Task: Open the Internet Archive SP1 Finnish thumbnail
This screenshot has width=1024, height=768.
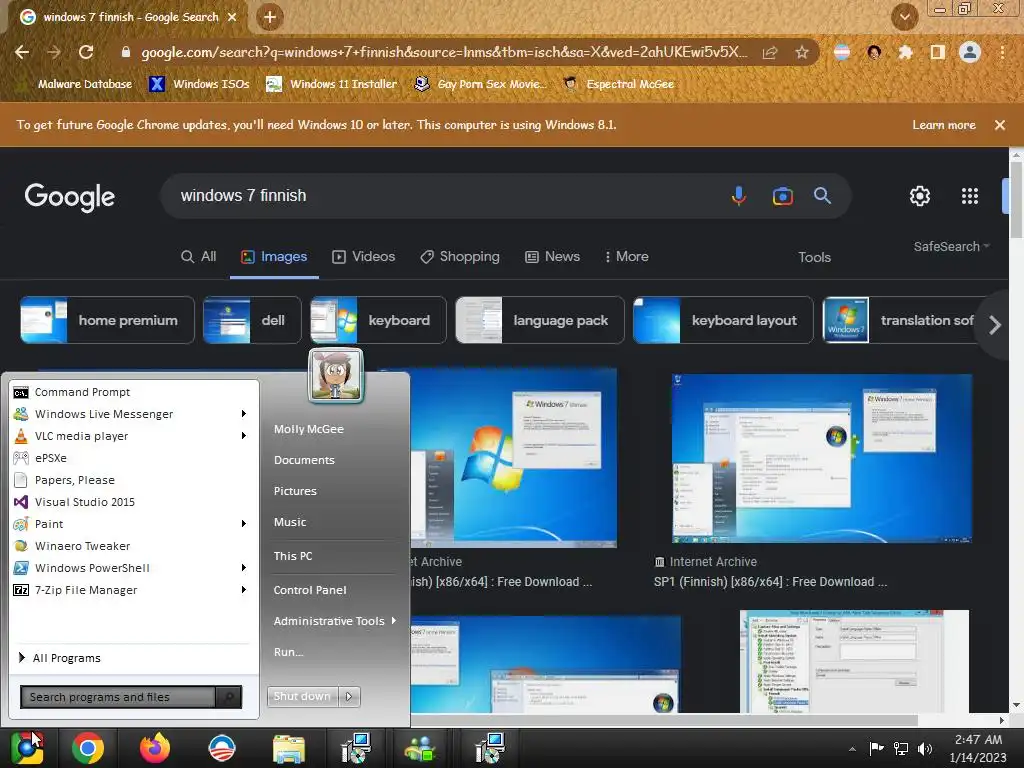Action: pyautogui.click(x=822, y=458)
